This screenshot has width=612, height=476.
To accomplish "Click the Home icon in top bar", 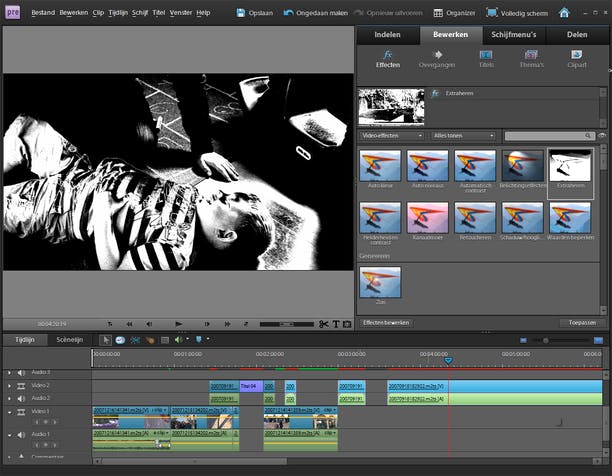I will (x=564, y=13).
